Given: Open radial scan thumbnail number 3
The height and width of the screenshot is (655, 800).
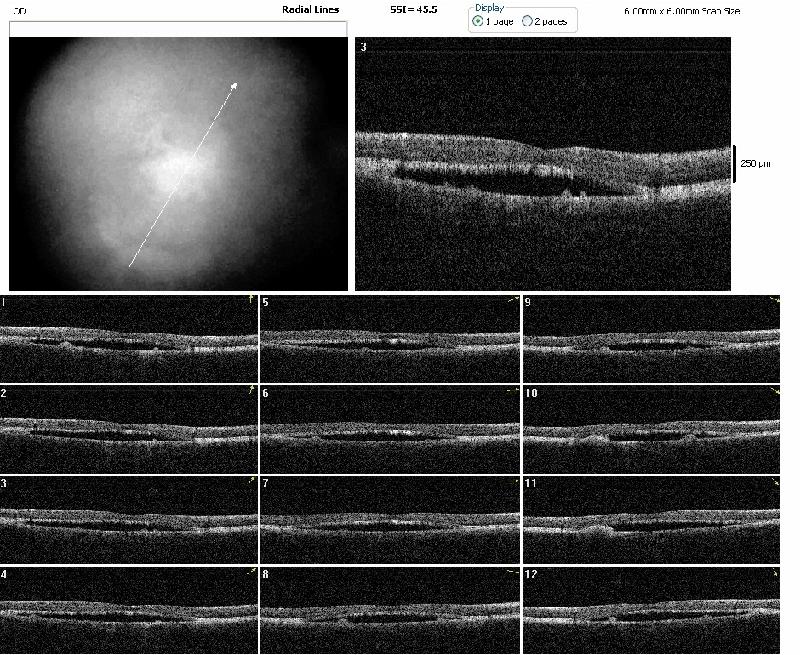Looking at the screenshot, I should click(129, 519).
